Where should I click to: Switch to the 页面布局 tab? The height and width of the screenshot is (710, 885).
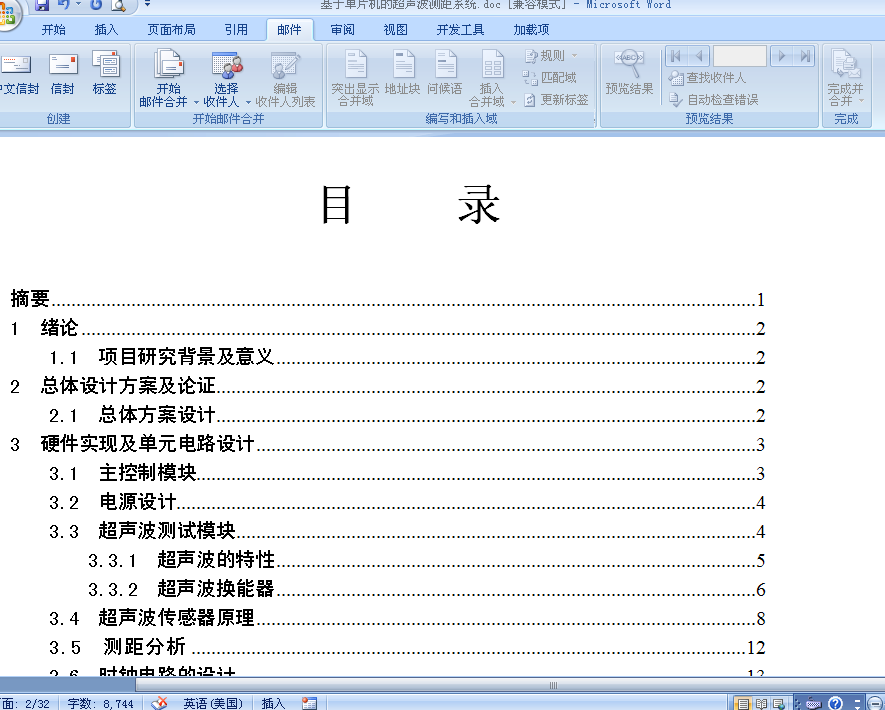pos(171,30)
